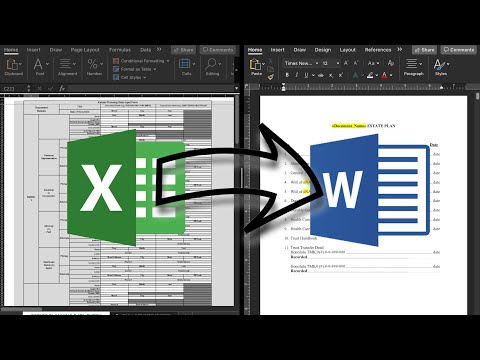480x360 pixels.
Task: Switch to Excel Draw tab
Action: pos(56,50)
